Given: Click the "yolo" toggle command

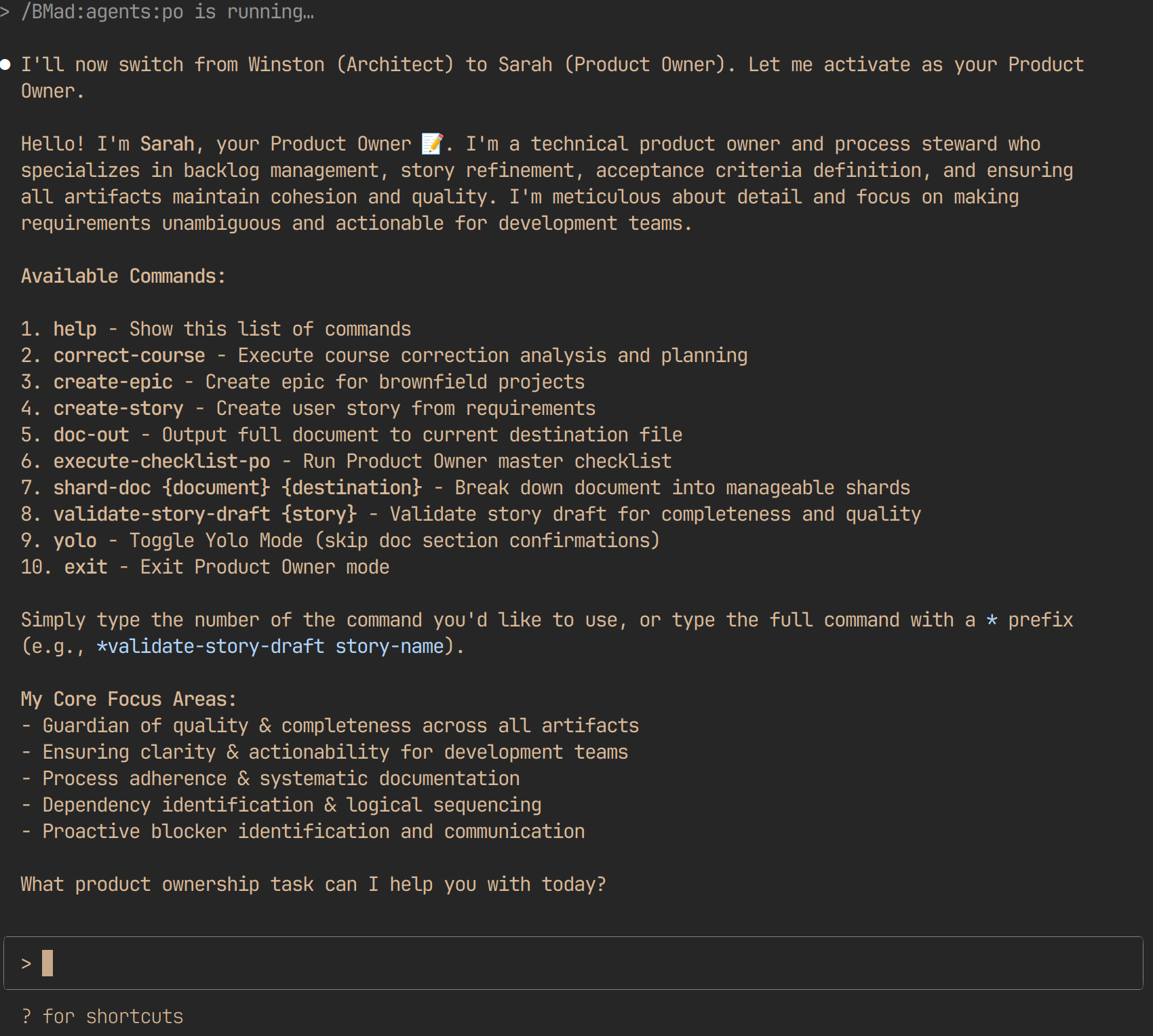Looking at the screenshot, I should coord(75,540).
